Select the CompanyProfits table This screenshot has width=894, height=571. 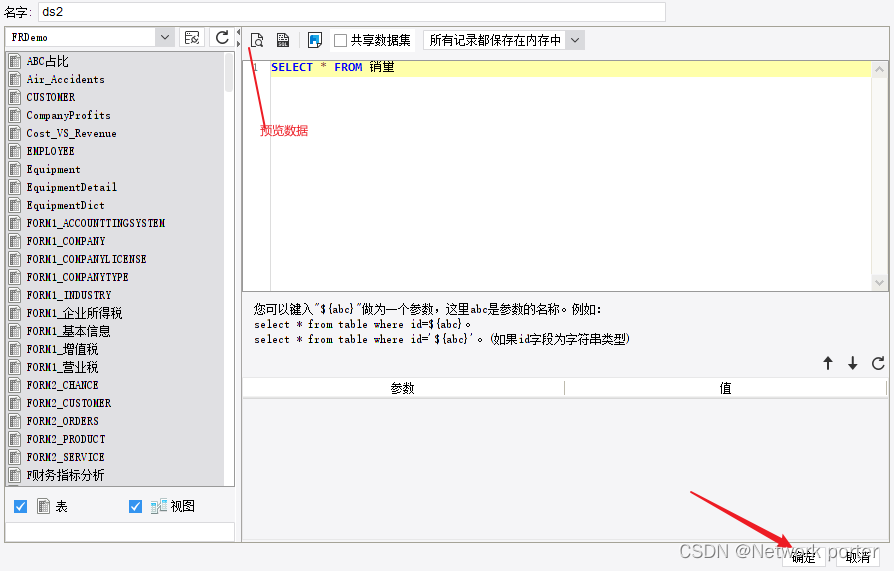click(x=68, y=115)
